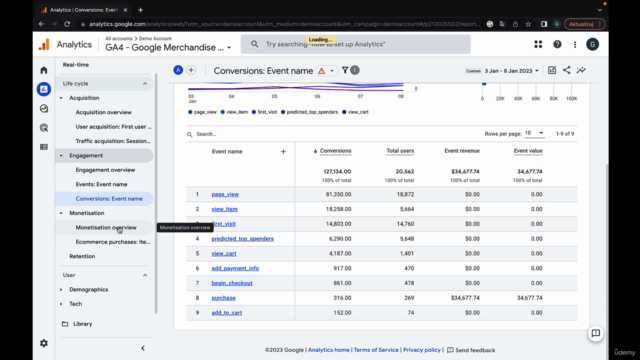The width and height of the screenshot is (640, 360).
Task: Open Real-time report
Action: 76,64
